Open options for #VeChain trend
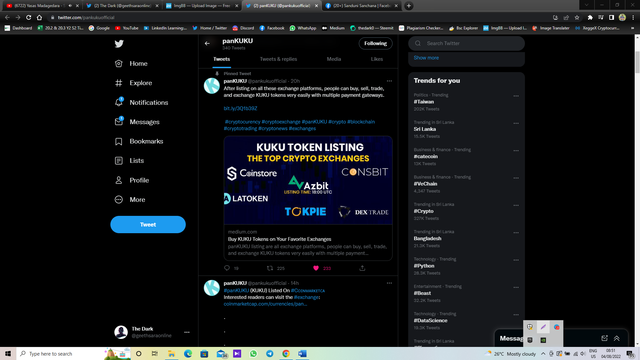Viewport: 640px width, 360px height. click(516, 178)
